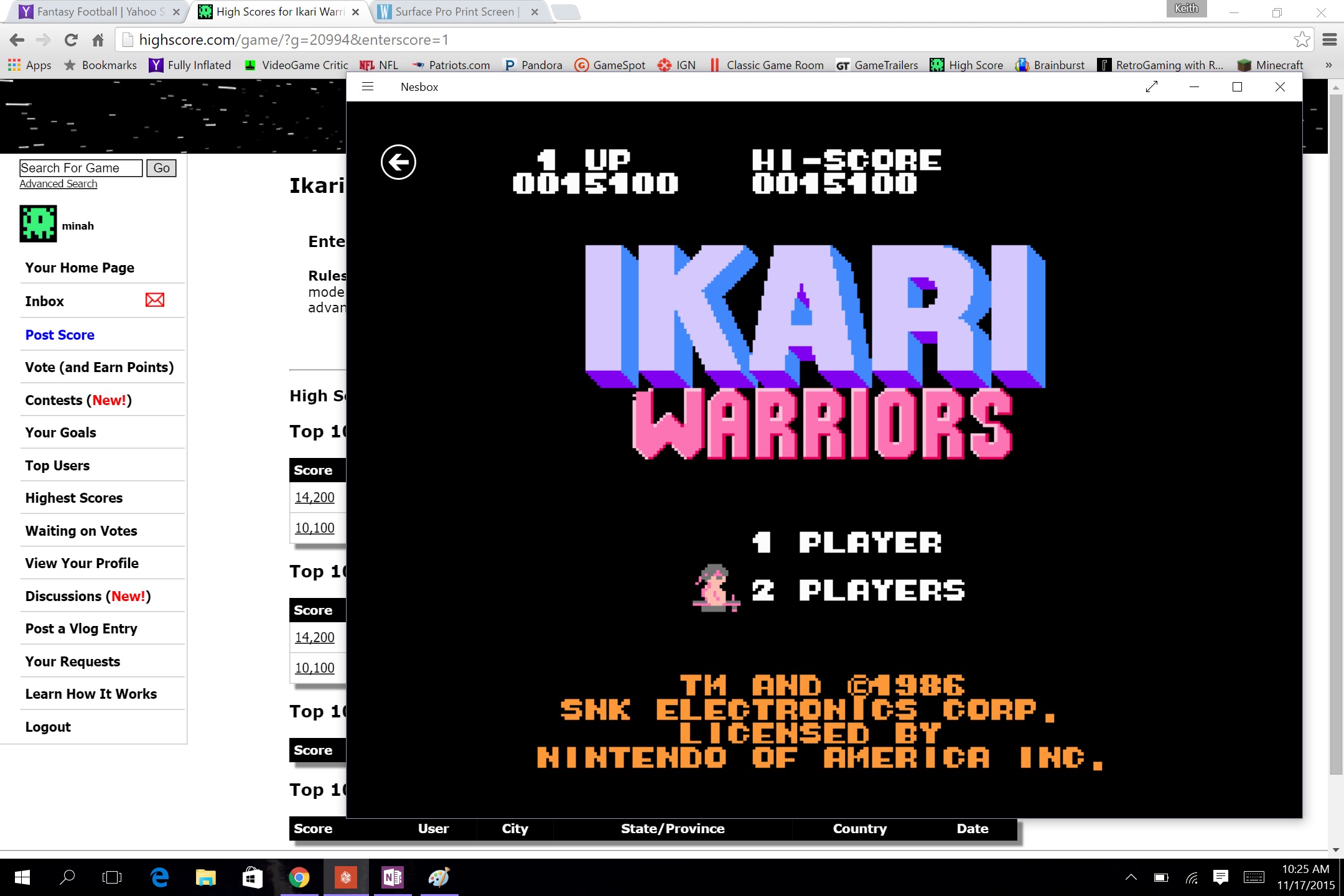1344x896 pixels.
Task: Open Vote (and Earn Points)
Action: [x=100, y=367]
